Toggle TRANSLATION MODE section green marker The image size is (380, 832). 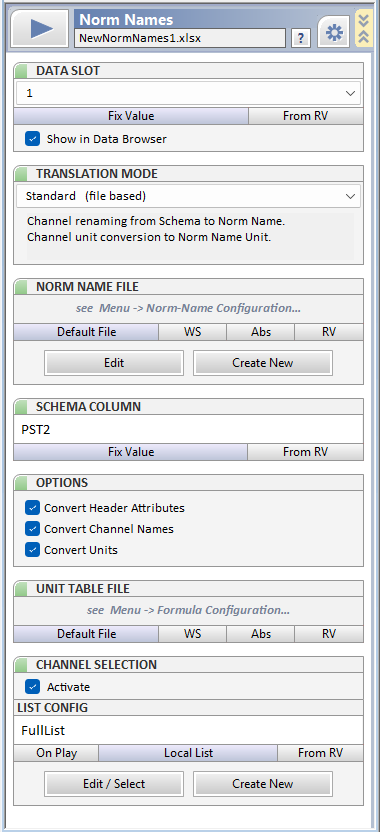coord(20,174)
